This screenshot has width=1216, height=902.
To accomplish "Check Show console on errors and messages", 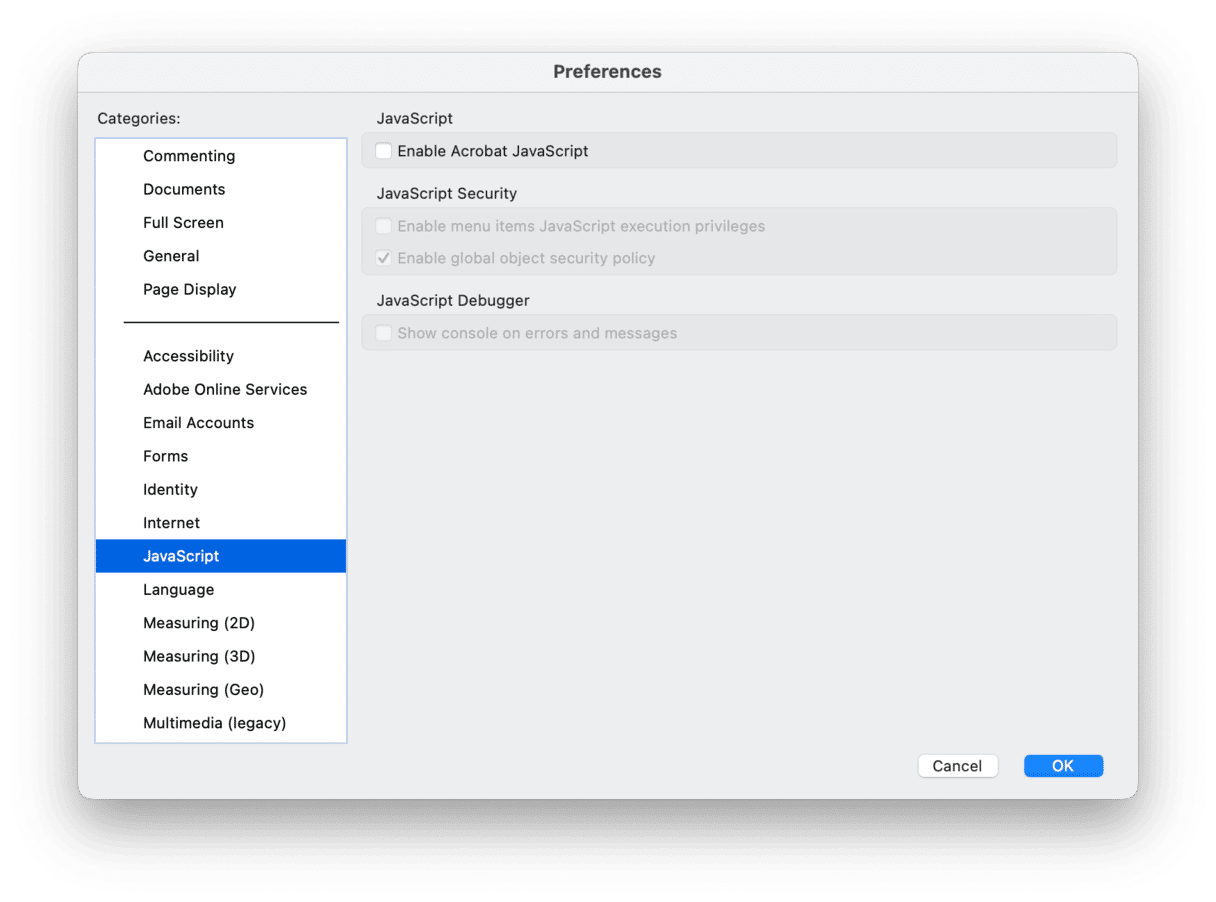I will click(x=384, y=333).
